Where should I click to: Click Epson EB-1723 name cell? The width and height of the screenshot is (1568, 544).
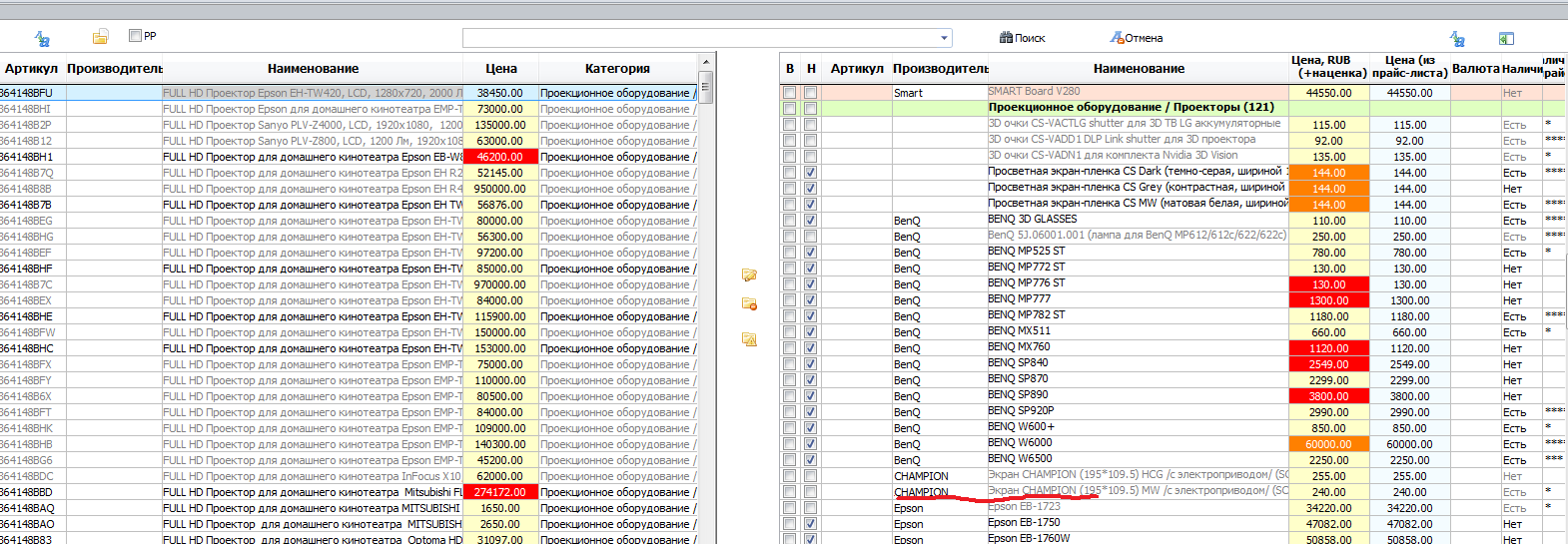(x=1138, y=507)
